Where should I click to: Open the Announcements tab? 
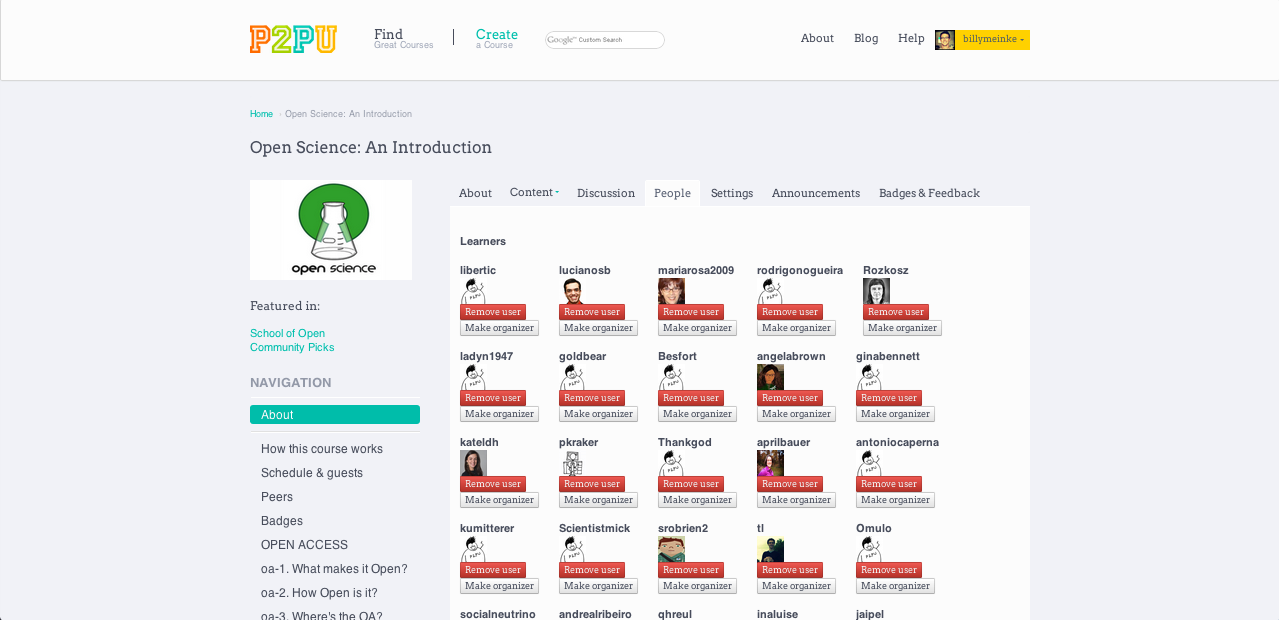tap(816, 193)
